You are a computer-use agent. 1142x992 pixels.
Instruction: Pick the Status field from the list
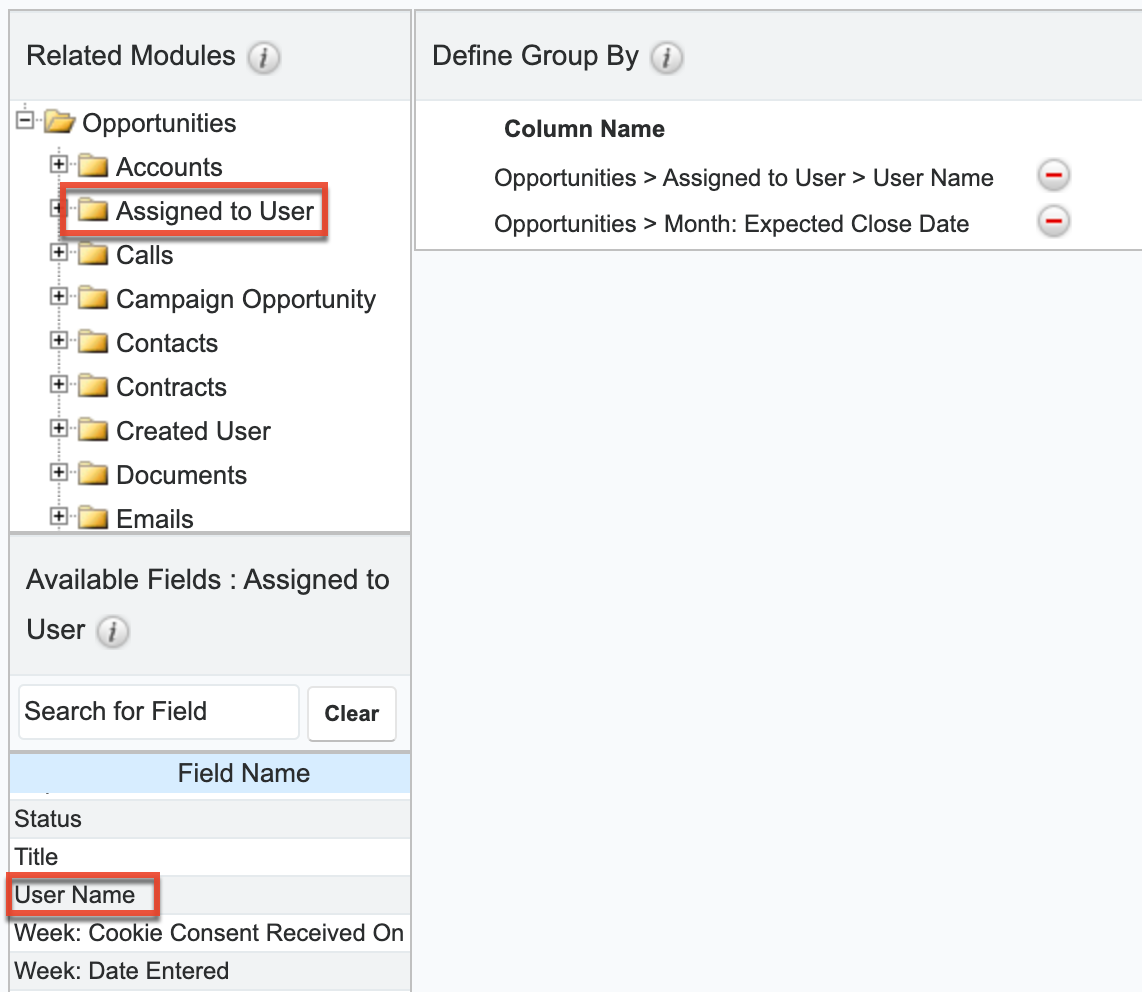click(x=48, y=819)
